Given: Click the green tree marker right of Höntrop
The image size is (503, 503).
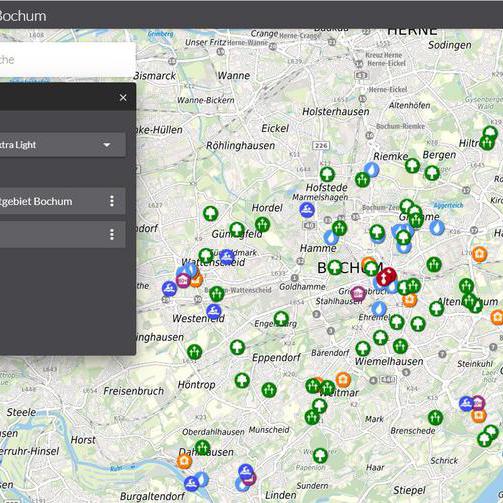Looking at the screenshot, I should (x=242, y=380).
